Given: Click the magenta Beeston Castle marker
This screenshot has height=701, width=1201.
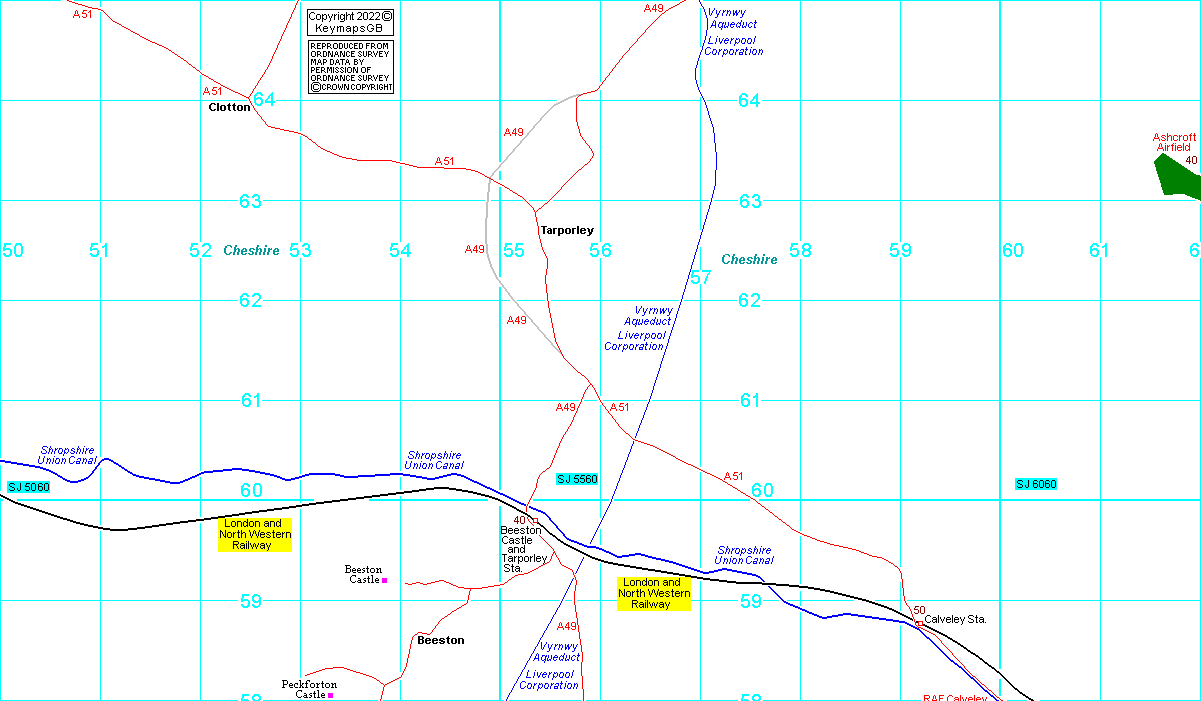Looking at the screenshot, I should (384, 580).
